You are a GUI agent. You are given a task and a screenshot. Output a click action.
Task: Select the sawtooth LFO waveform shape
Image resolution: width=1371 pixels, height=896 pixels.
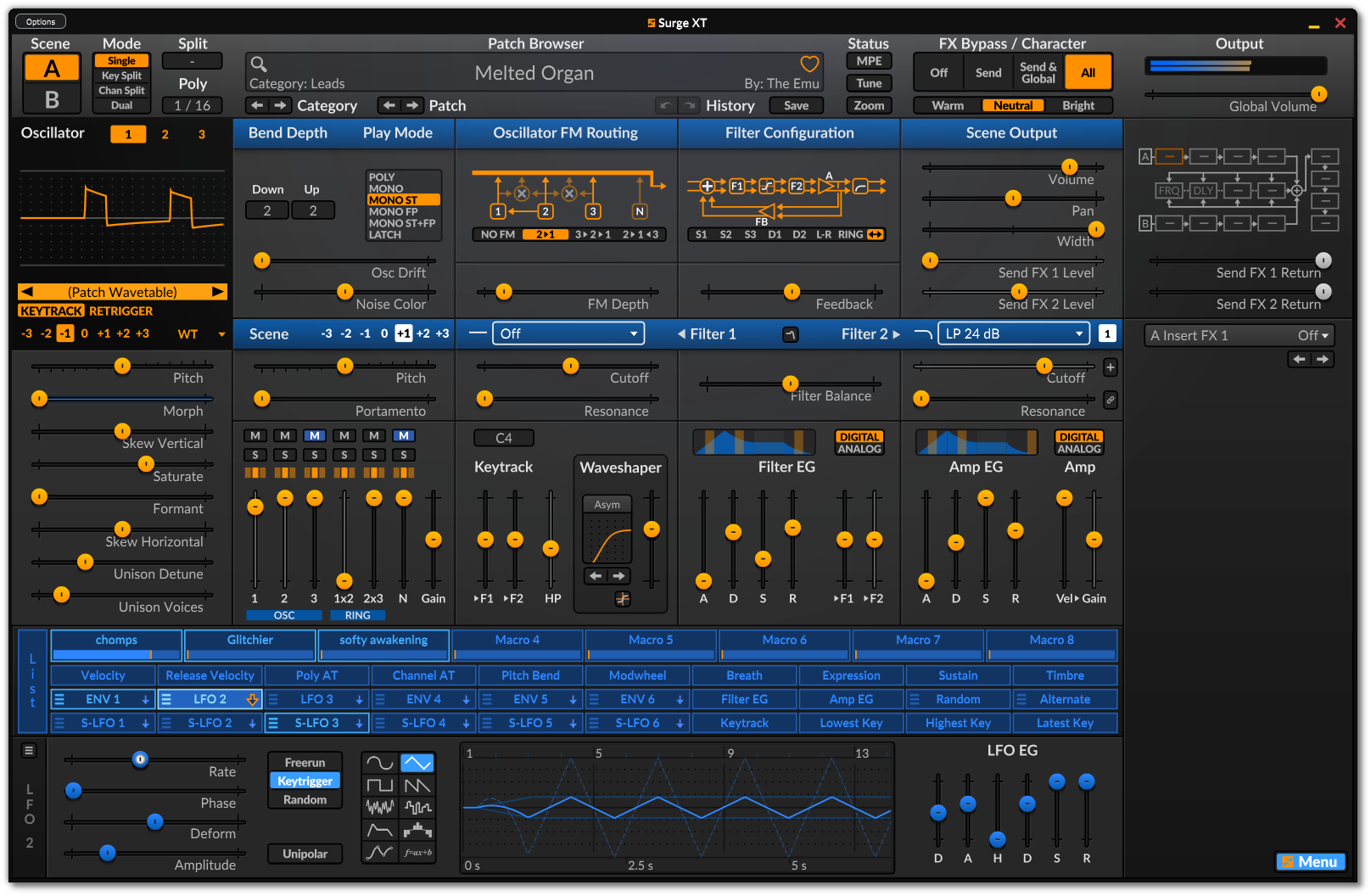coord(417,785)
